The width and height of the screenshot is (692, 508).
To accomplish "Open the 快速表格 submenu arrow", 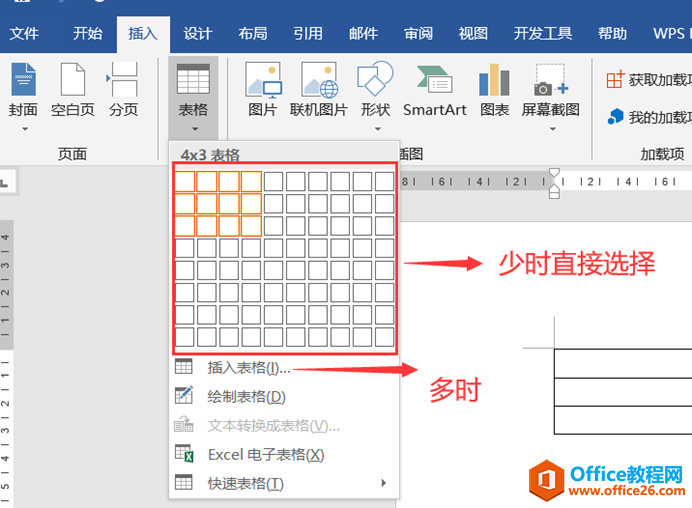I will (384, 483).
